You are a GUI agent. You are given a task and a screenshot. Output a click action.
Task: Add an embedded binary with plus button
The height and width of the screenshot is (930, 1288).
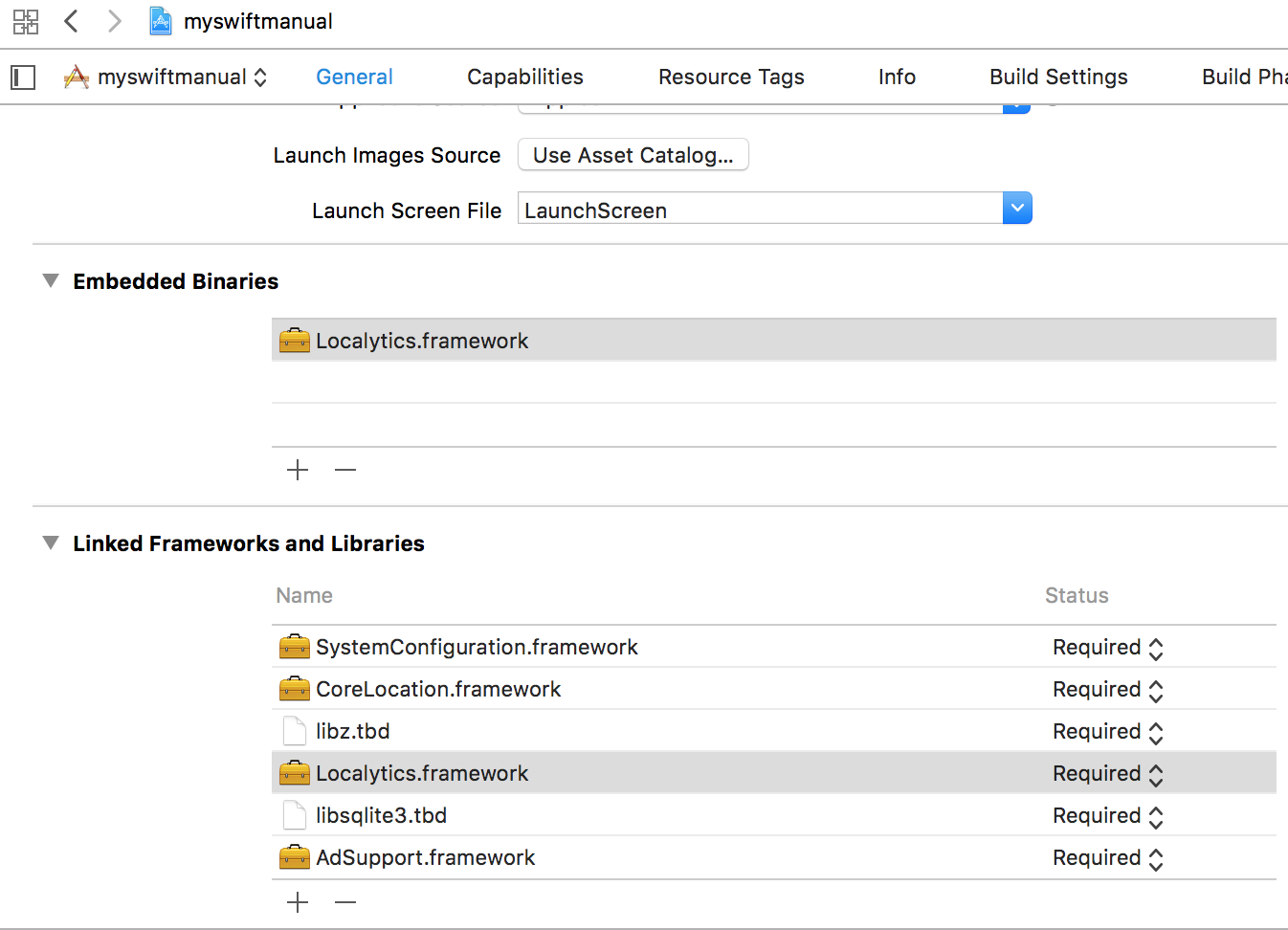(298, 470)
